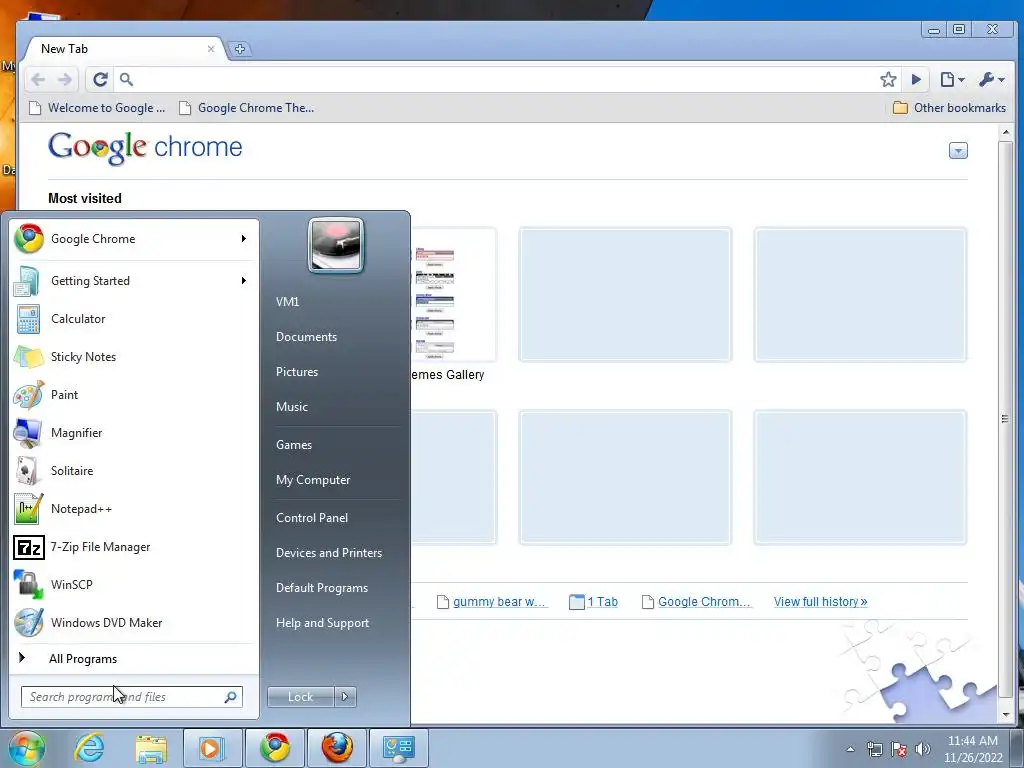Click Chrome taskbar button
Image resolution: width=1024 pixels, height=768 pixels.
tap(274, 748)
